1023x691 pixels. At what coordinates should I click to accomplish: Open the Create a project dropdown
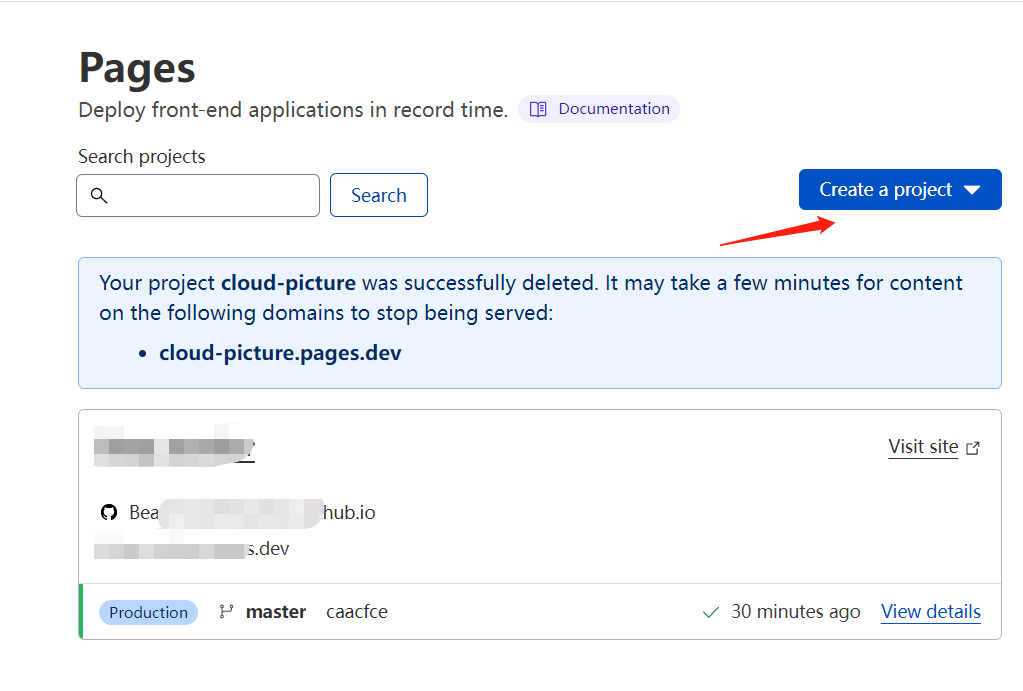900,189
